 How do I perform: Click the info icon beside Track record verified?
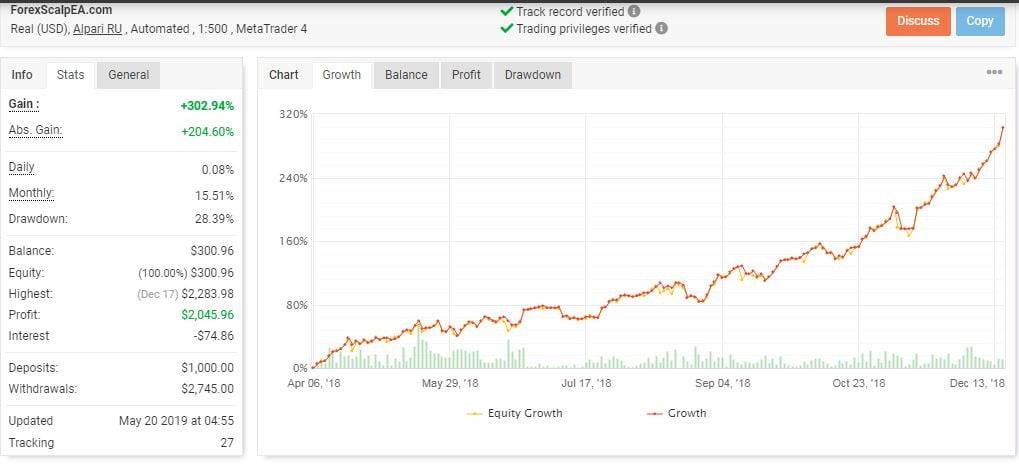click(x=635, y=12)
